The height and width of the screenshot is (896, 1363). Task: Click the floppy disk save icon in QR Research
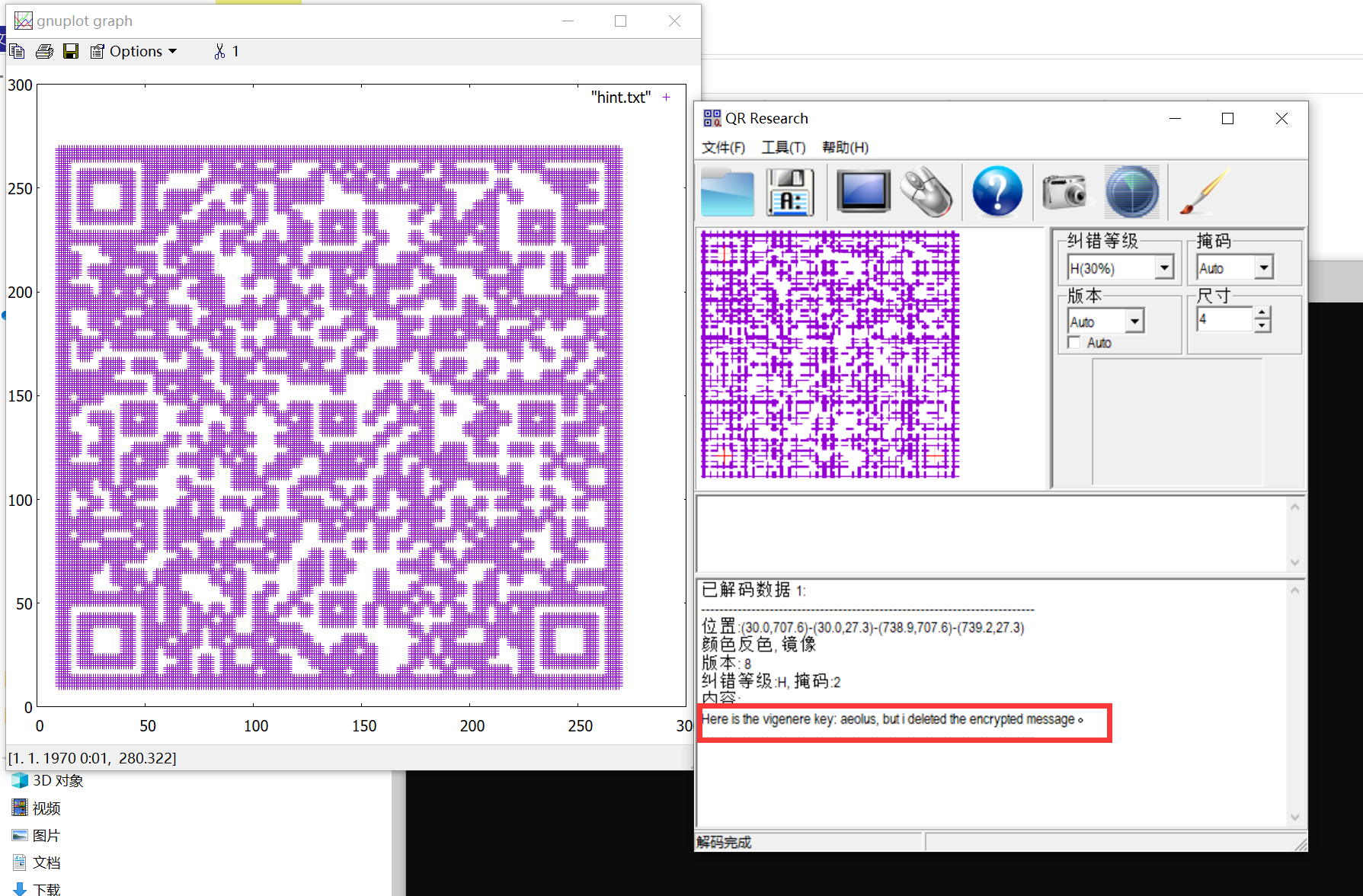coord(790,192)
